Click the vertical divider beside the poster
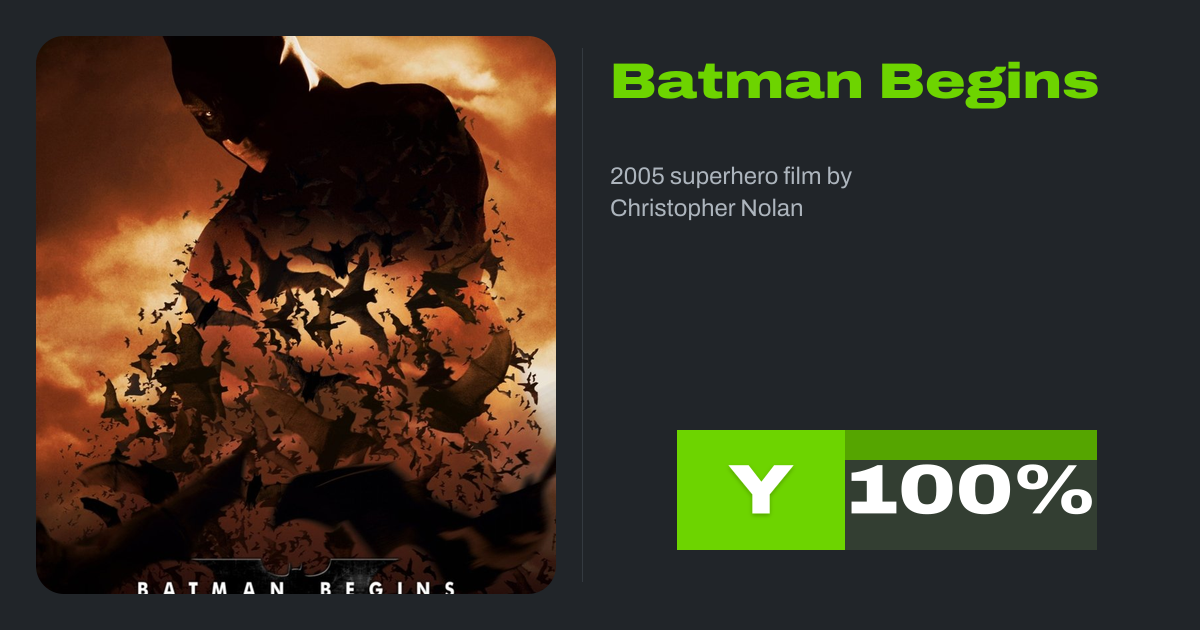The width and height of the screenshot is (1200, 630). click(x=583, y=315)
